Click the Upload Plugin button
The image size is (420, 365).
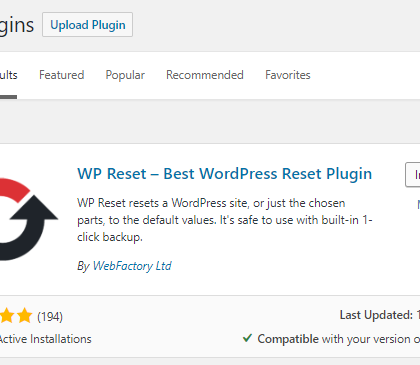point(87,25)
